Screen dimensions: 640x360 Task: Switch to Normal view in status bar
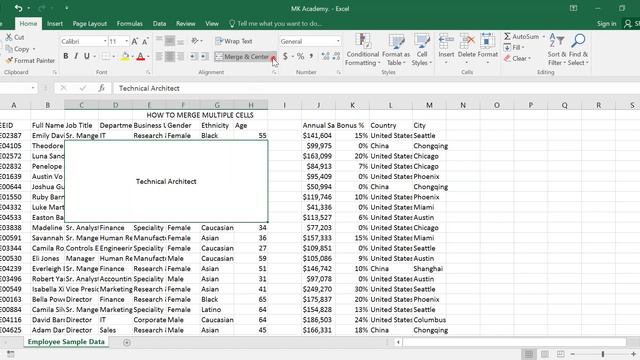(x=529, y=354)
